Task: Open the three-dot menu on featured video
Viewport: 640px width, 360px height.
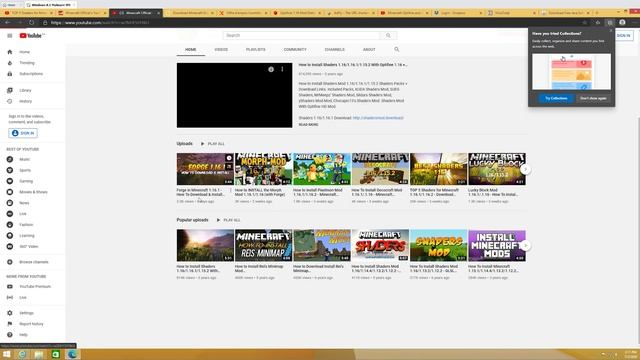Action: pos(282,69)
